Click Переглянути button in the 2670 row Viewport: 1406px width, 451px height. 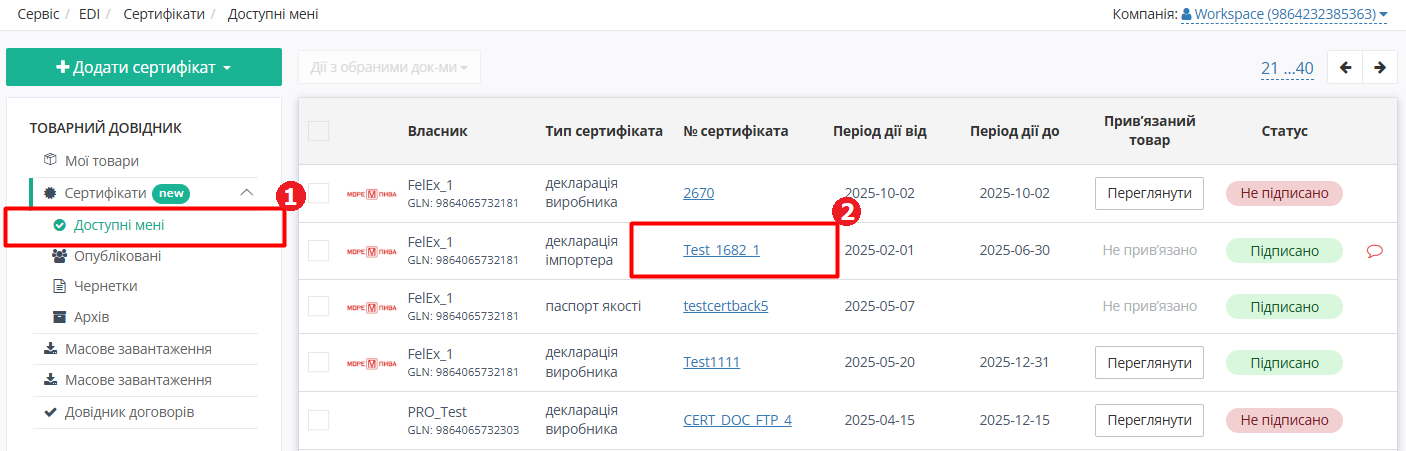point(1149,193)
